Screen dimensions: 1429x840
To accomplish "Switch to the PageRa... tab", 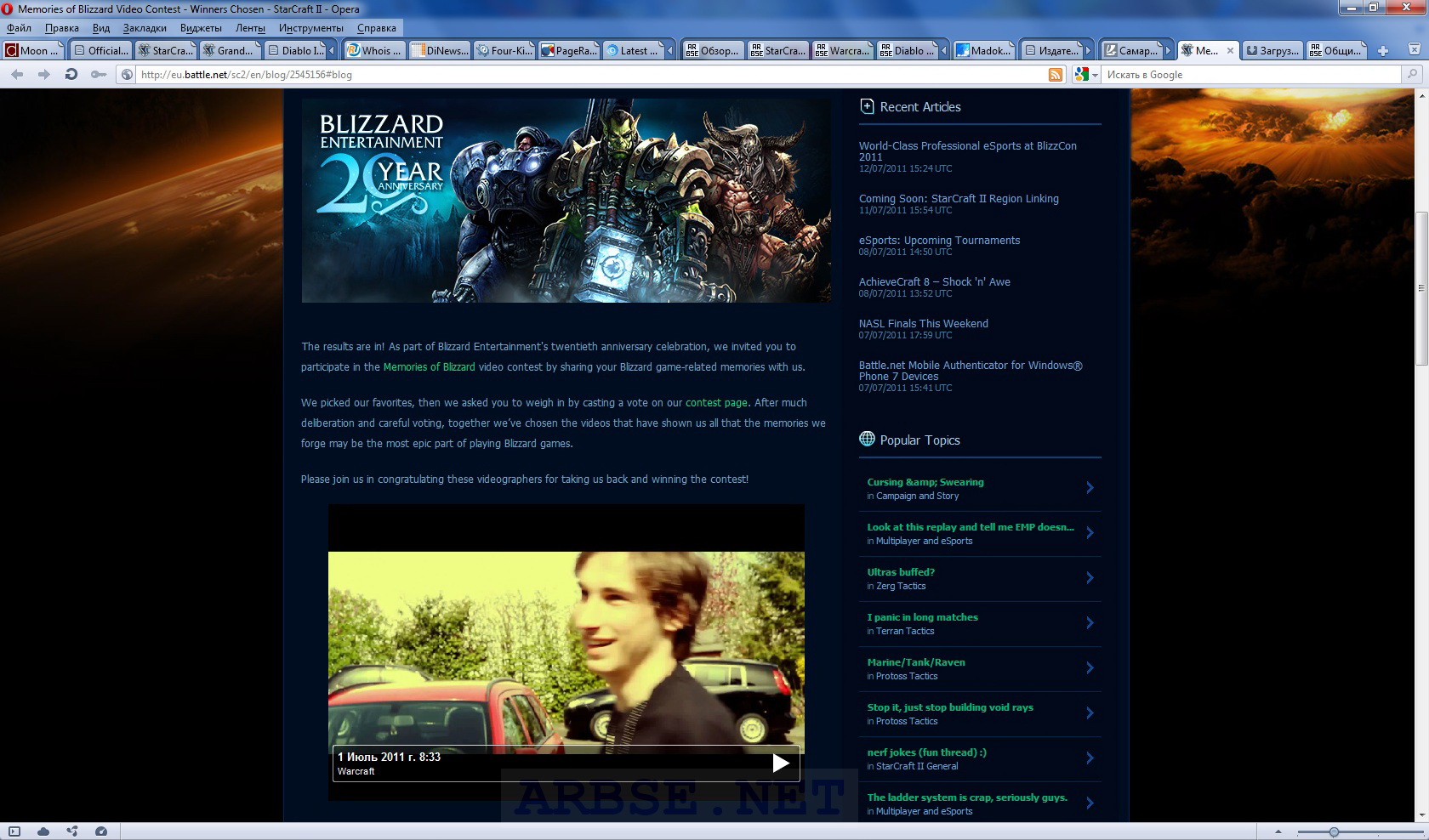I will click(570, 51).
